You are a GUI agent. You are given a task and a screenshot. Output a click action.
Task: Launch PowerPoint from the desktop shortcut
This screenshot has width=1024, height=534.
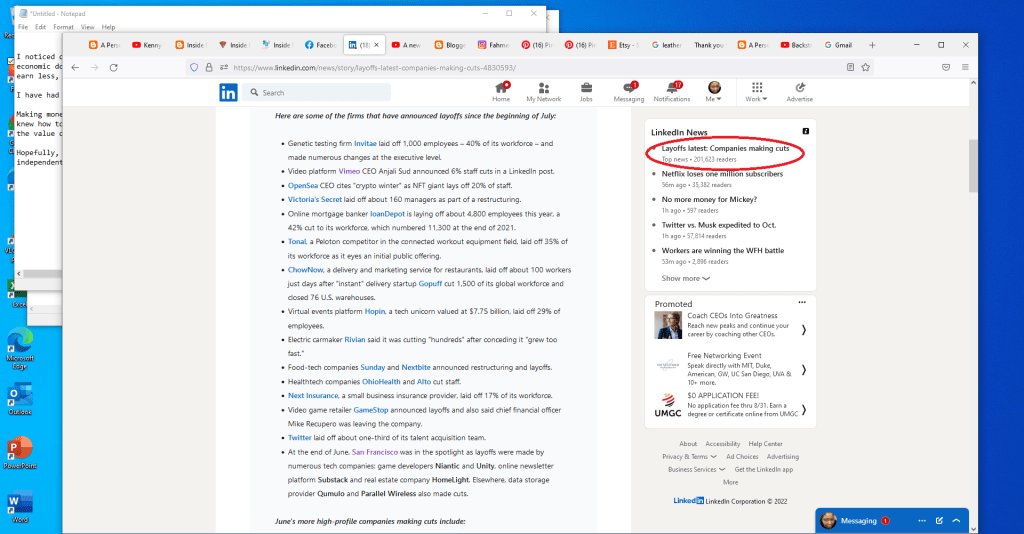pos(20,451)
